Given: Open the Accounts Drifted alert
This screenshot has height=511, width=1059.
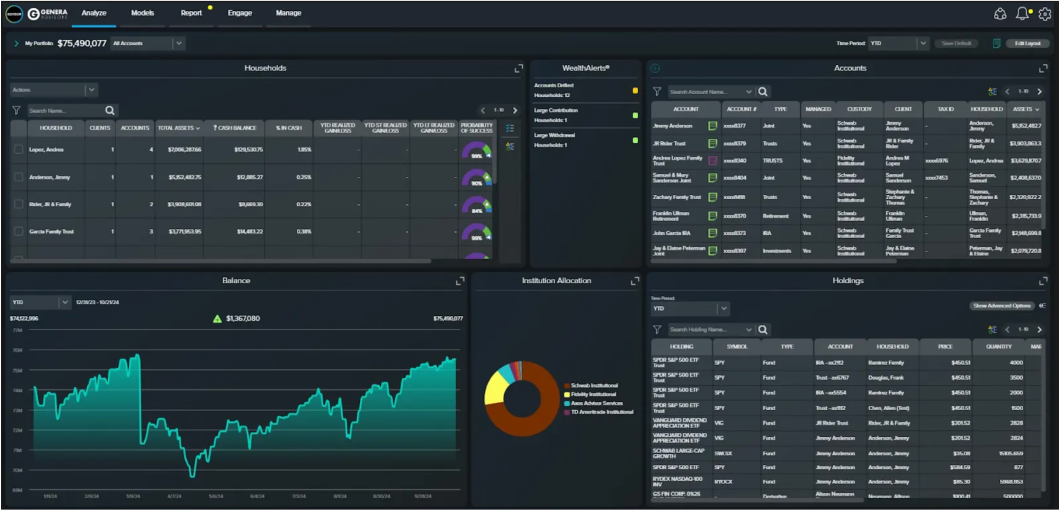Looking at the screenshot, I should (585, 90).
